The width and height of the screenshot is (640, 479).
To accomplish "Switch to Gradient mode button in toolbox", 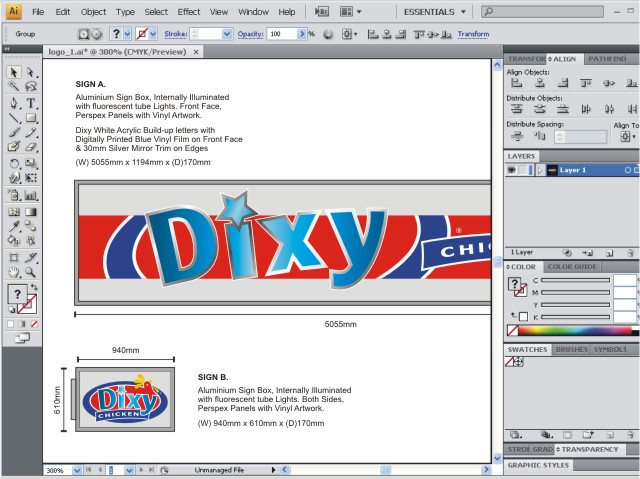I will [22, 324].
